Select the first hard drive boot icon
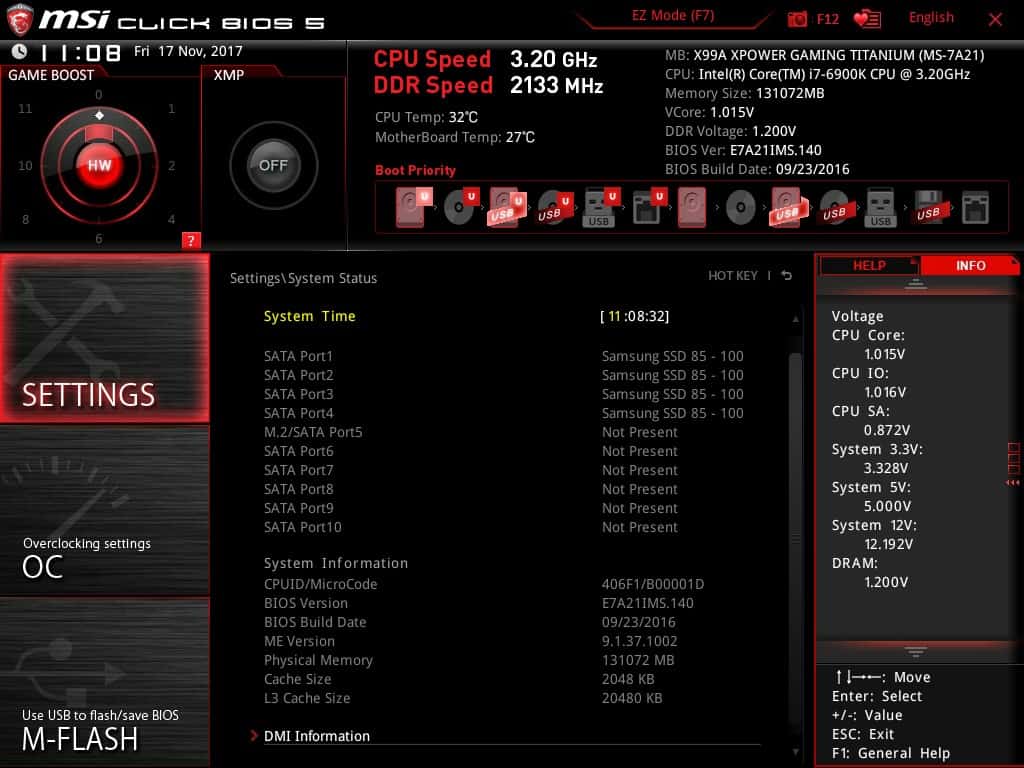 (408, 207)
